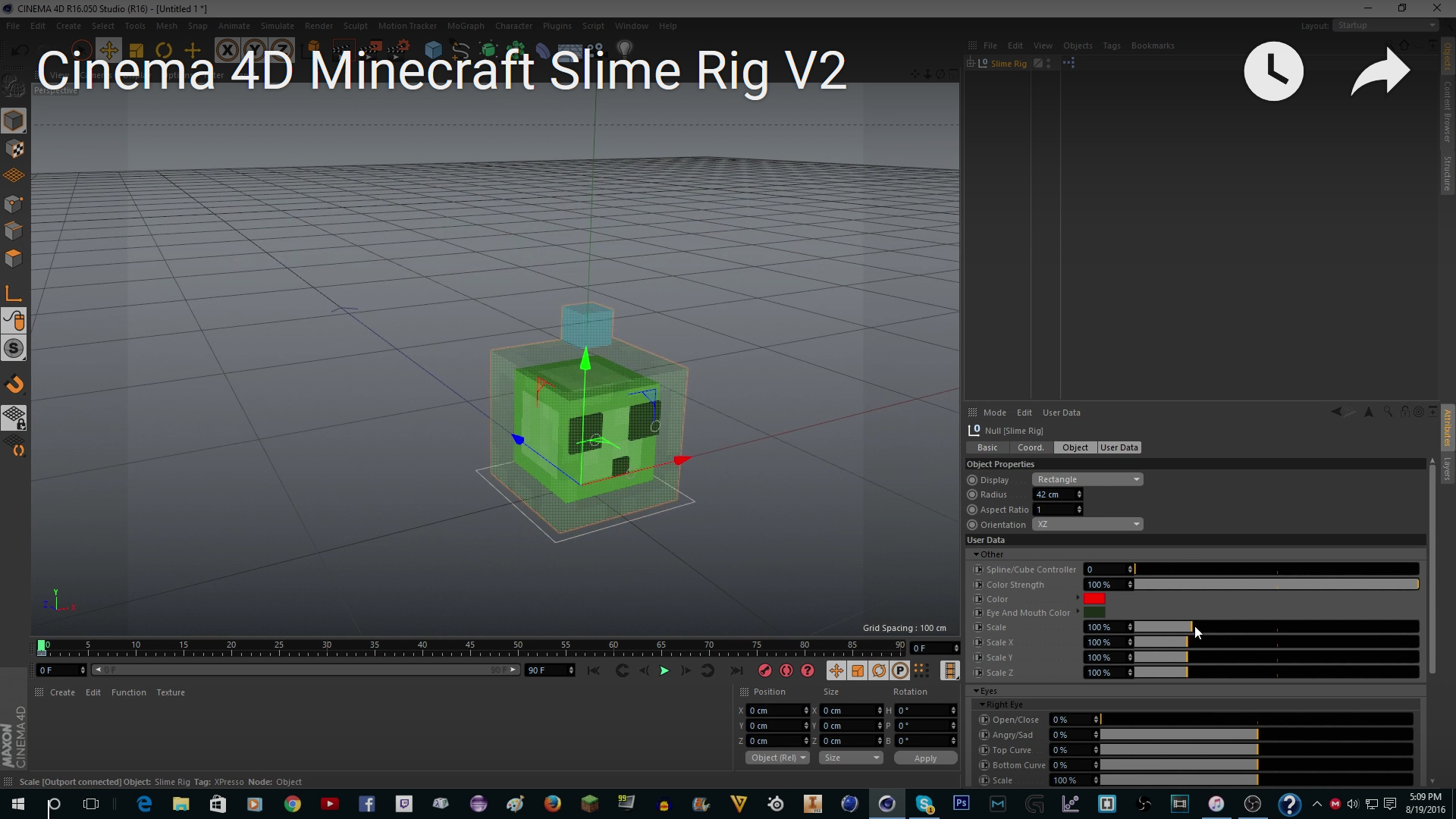The image size is (1456, 819).
Task: Toggle the Y axis lock
Action: pyautogui.click(x=254, y=51)
